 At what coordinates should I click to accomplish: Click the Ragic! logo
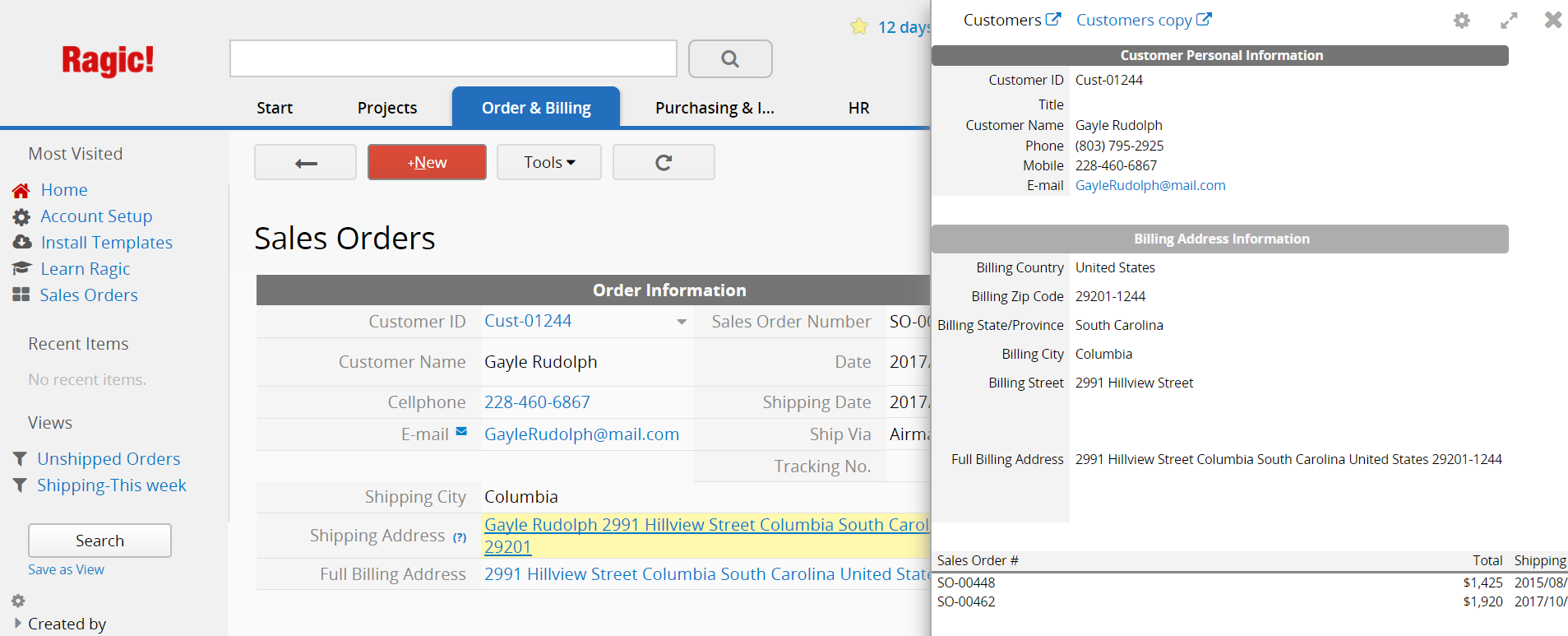point(108,60)
